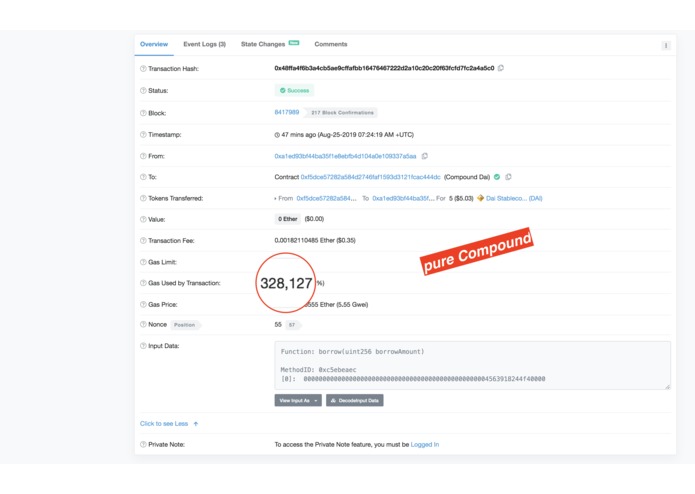The height and width of the screenshot is (494, 695).
Task: Click the nonce position value 57
Action: pos(292,325)
